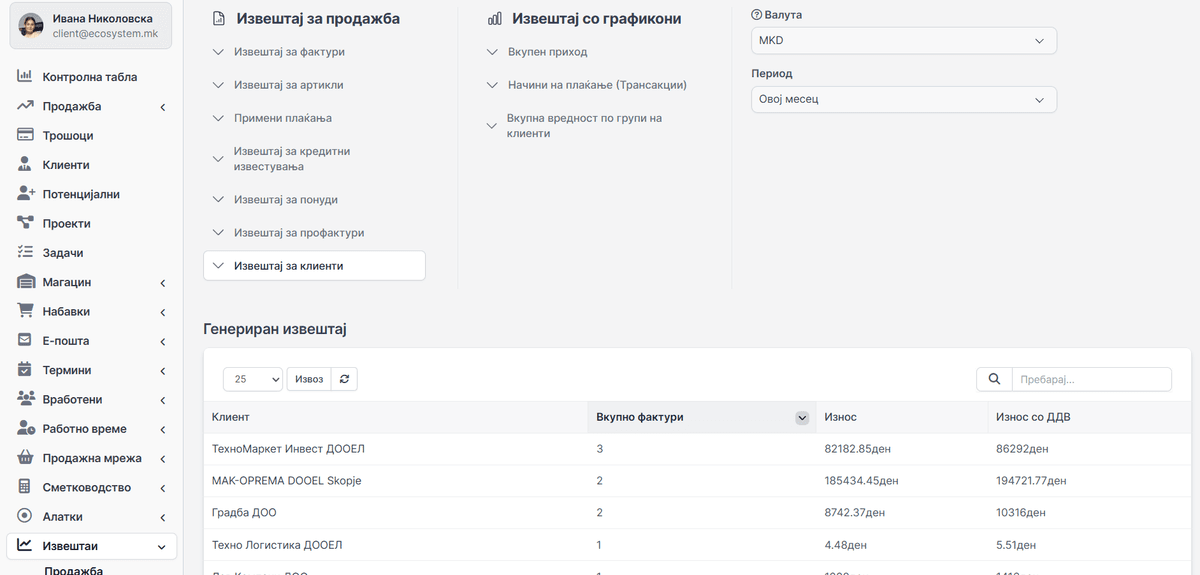The image size is (1200, 575).
Task: Click client@ecosystem.mk email text
Action: pos(105,34)
